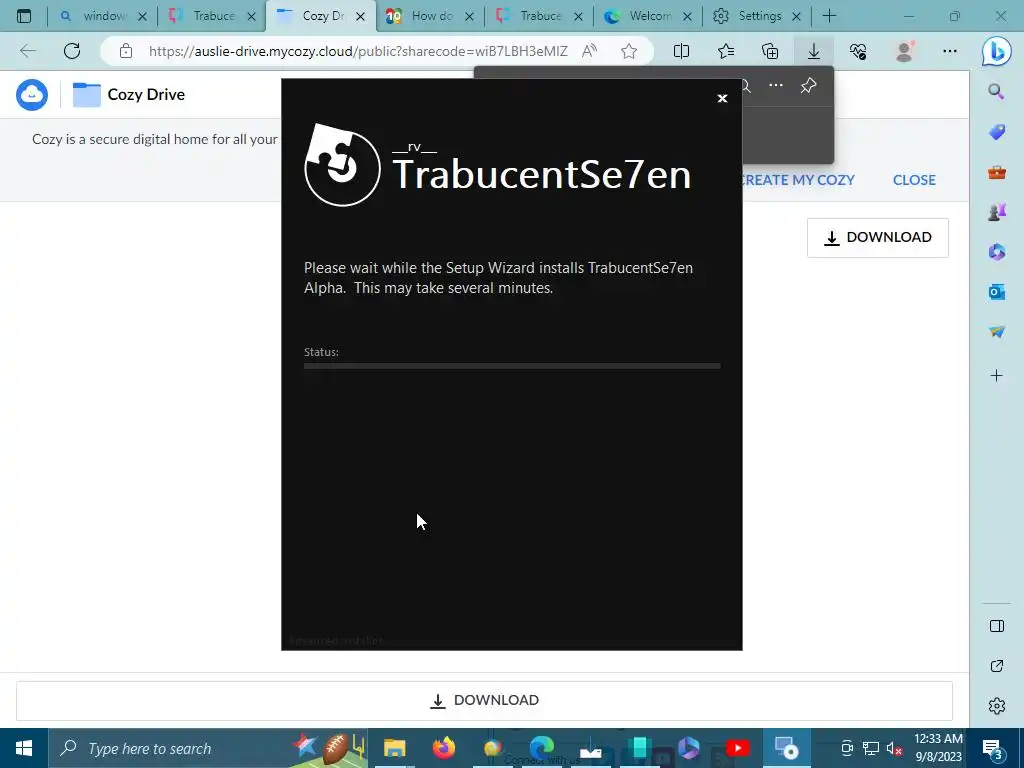Screen dimensions: 1024x768
Task: Open the user profile menu
Action: [904, 51]
